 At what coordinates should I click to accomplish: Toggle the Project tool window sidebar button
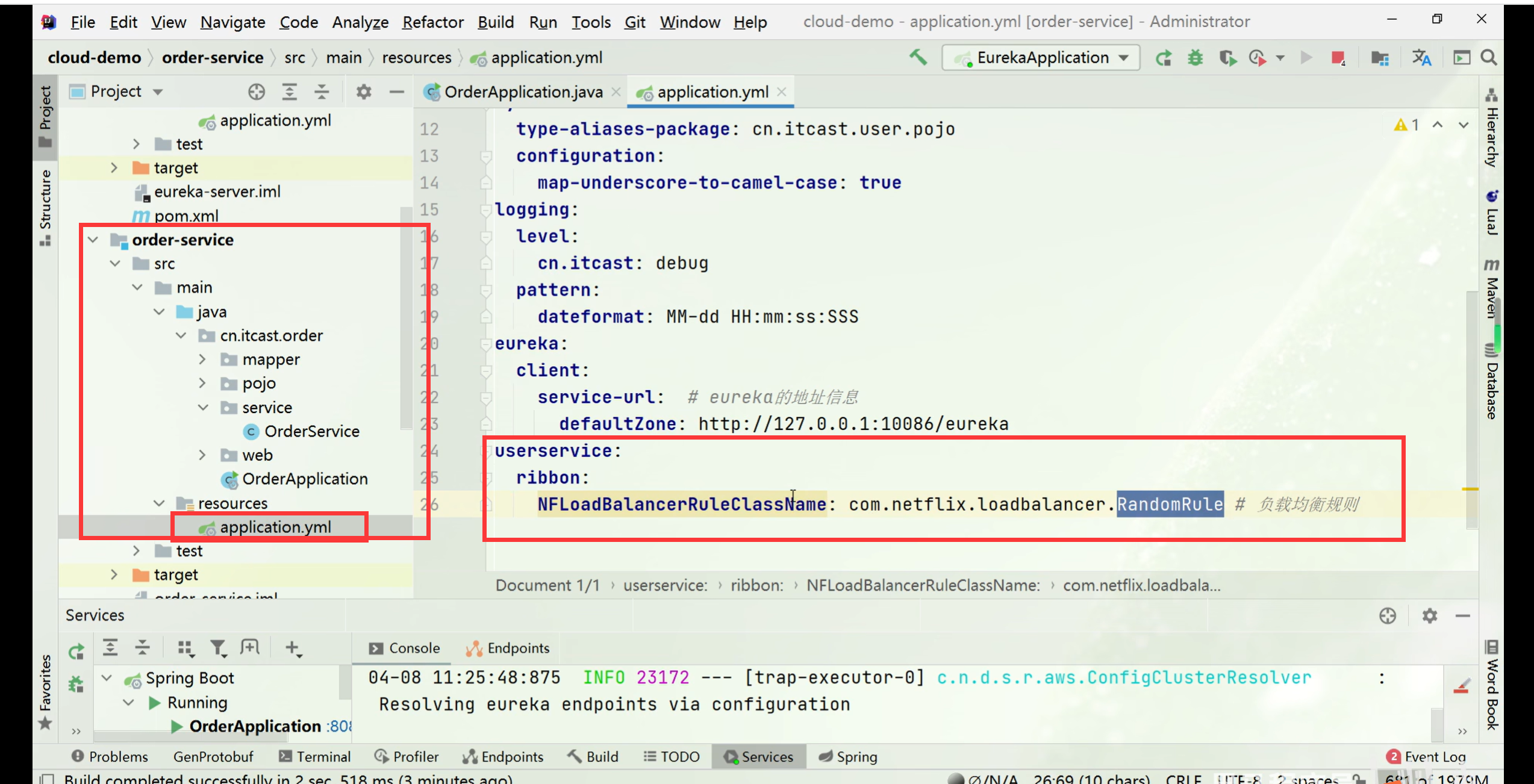coord(45,116)
